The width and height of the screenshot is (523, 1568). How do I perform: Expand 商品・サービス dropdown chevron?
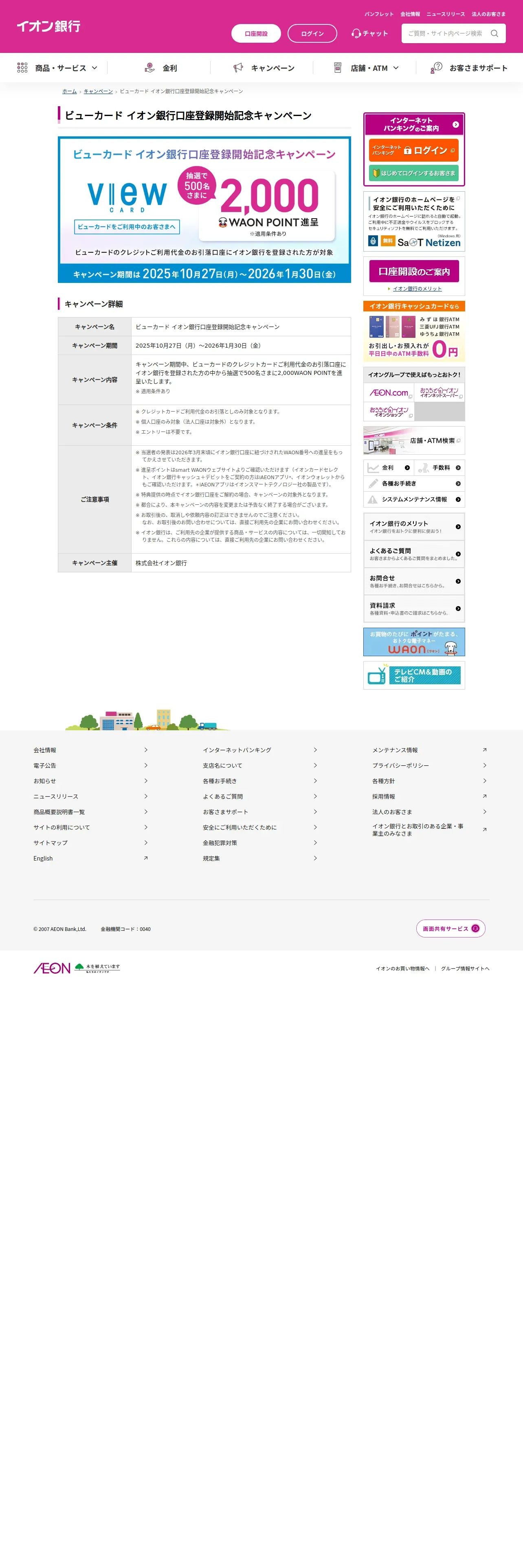click(94, 68)
